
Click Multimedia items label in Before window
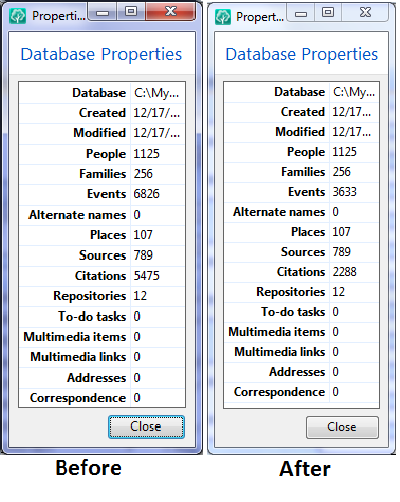coord(75,337)
